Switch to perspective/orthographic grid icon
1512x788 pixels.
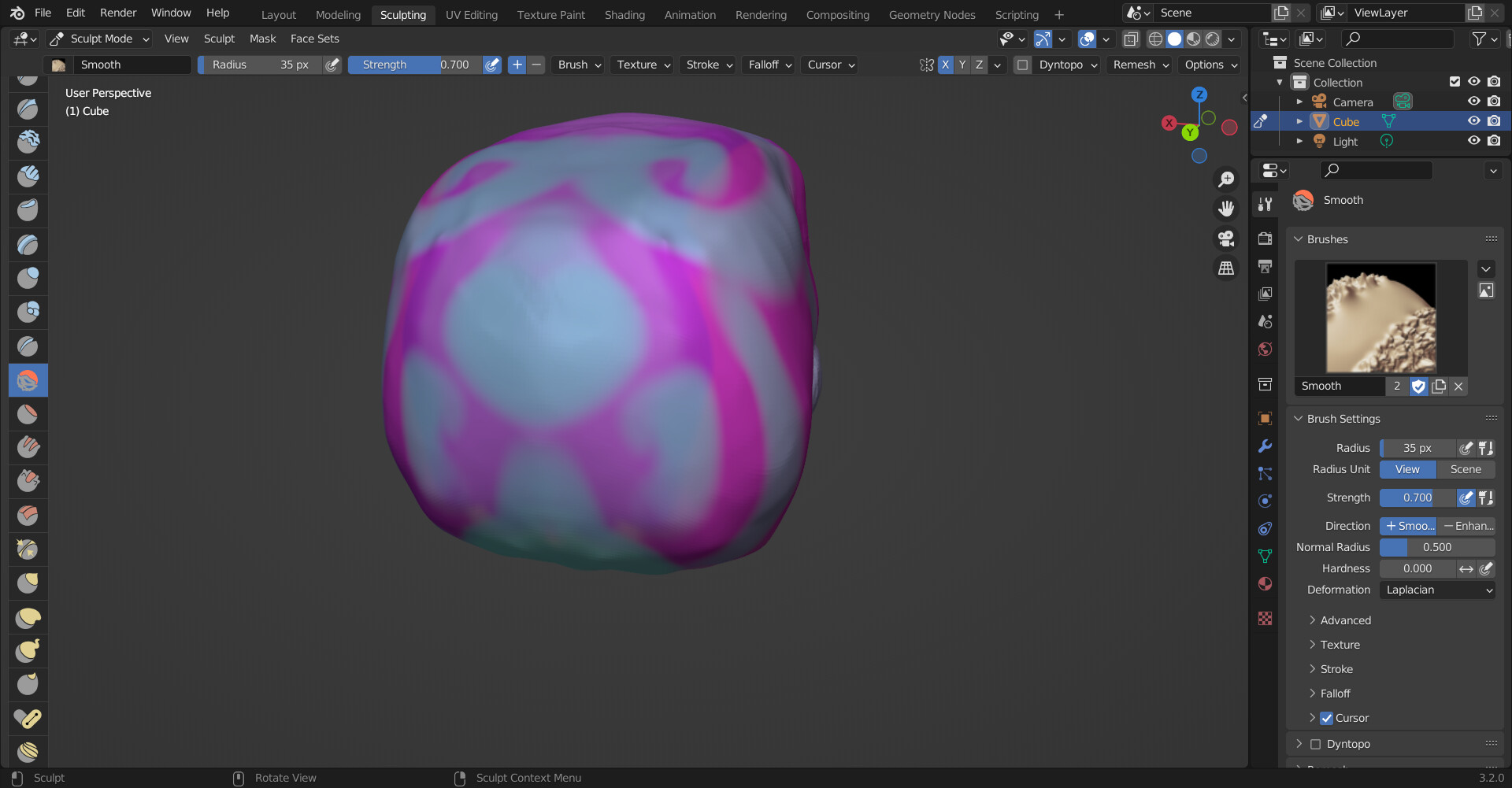1226,268
